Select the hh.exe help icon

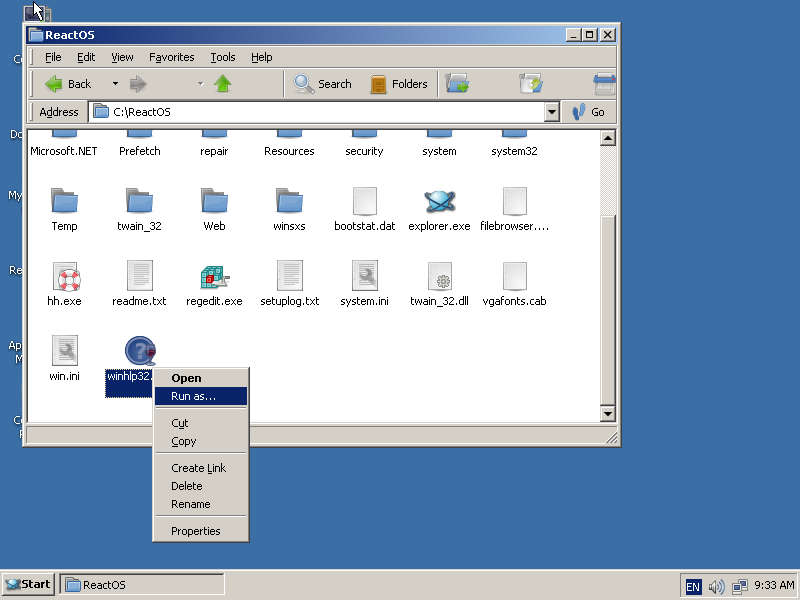point(65,276)
